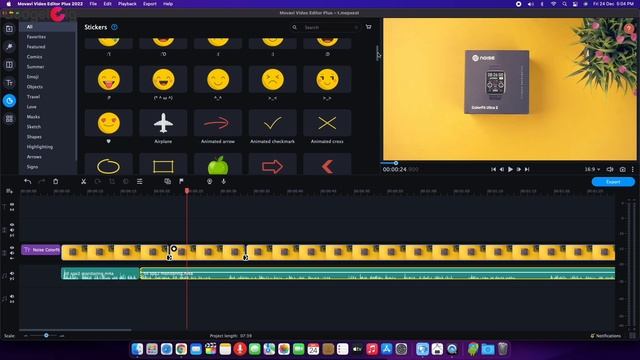Click the redo arrow in timeline toolbar
This screenshot has width=640, height=360.
click(42, 181)
